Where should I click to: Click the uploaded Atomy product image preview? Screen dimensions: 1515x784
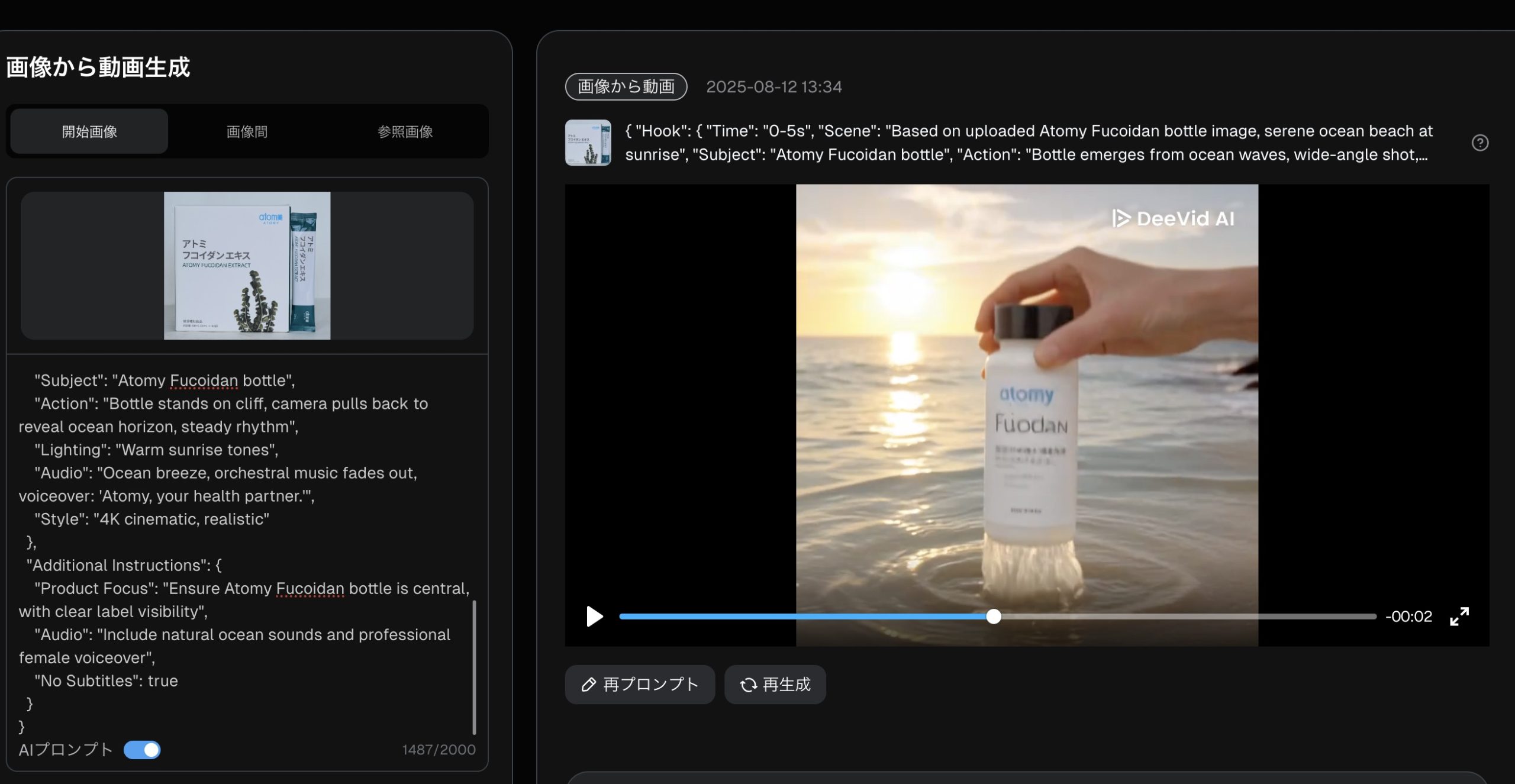[247, 266]
